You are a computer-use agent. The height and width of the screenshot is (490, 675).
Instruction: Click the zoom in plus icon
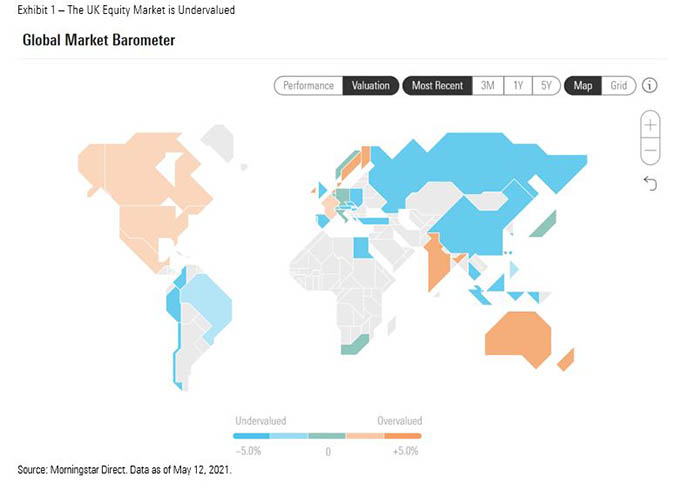651,125
